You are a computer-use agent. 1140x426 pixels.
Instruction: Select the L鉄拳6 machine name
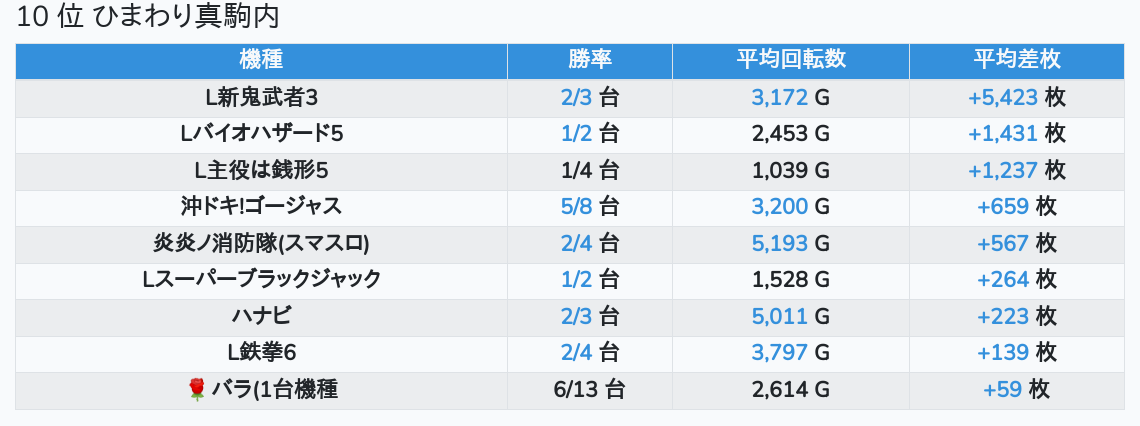[x=261, y=353]
